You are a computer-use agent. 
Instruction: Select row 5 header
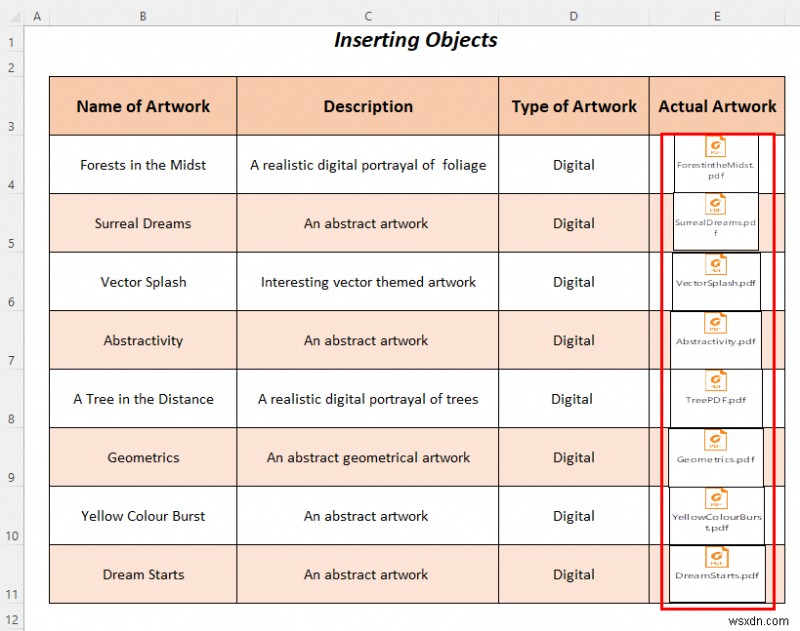coord(12,223)
